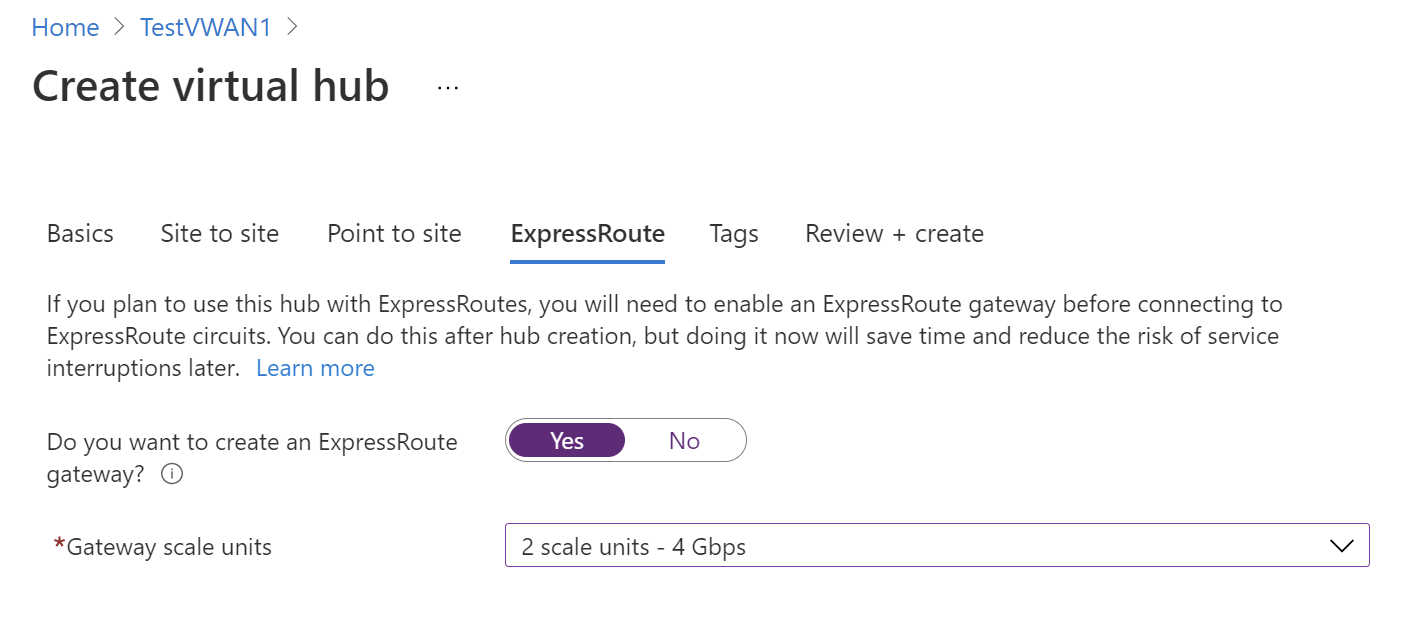
Task: Switch to the Basics tab
Action: (80, 233)
